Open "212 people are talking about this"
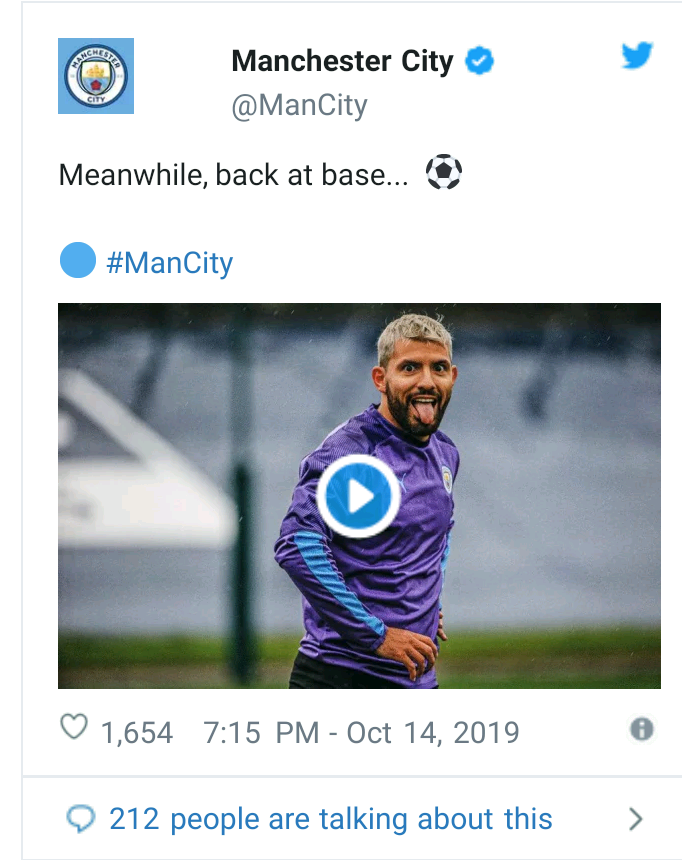 click(x=330, y=820)
